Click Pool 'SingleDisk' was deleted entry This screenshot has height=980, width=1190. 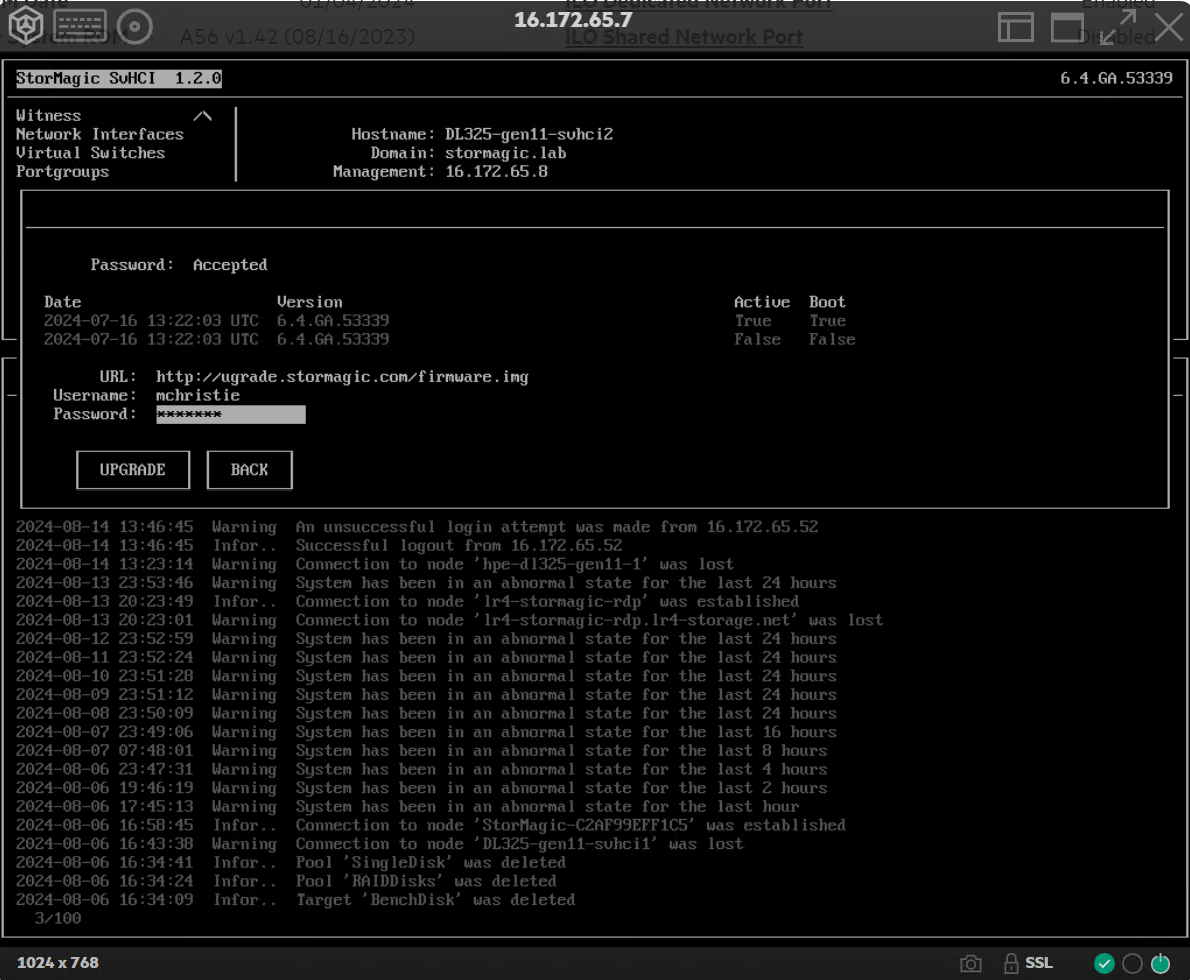click(291, 862)
